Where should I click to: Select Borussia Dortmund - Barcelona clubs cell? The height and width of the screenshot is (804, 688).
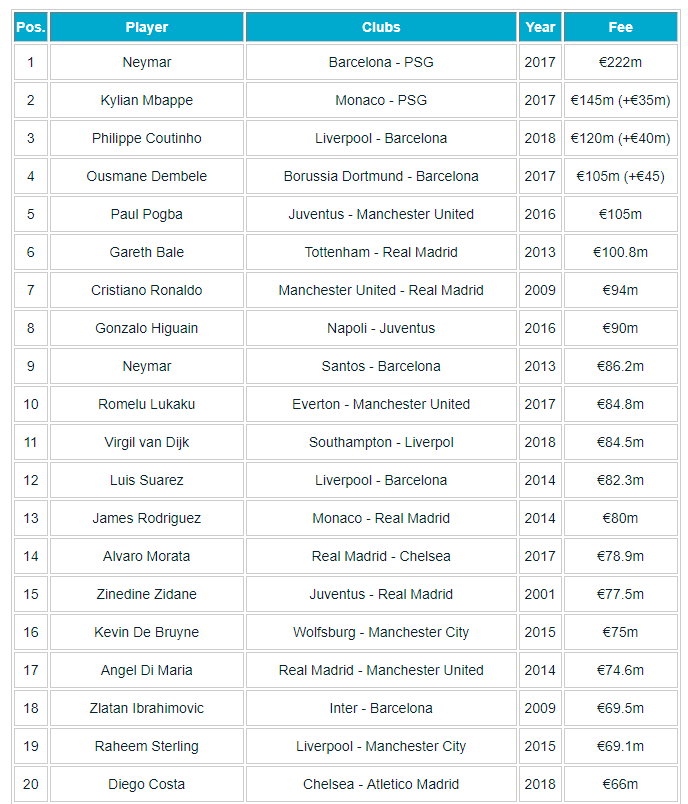point(381,176)
